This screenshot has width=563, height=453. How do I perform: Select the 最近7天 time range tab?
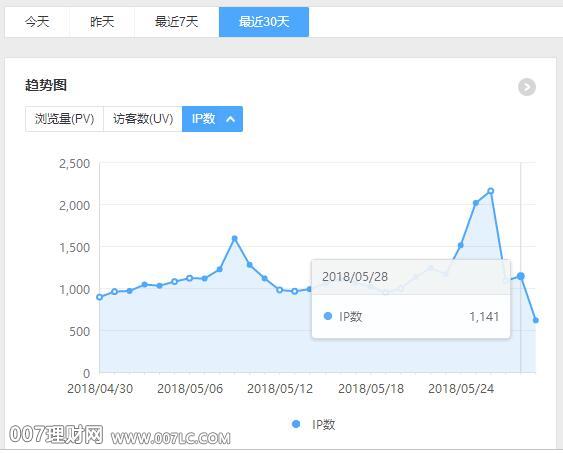[x=177, y=22]
